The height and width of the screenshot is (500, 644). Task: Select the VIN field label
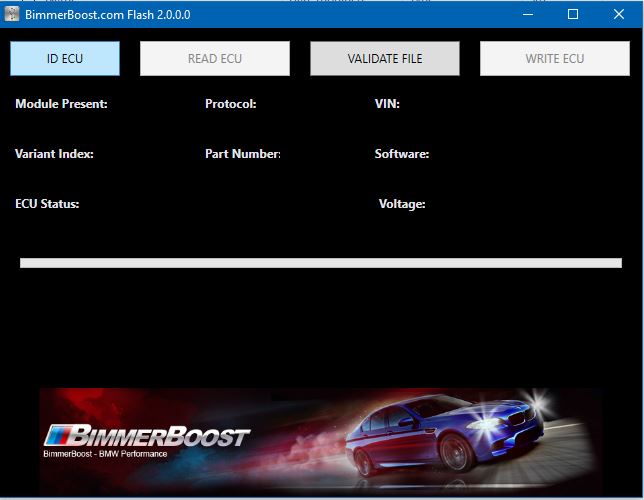[x=387, y=104]
